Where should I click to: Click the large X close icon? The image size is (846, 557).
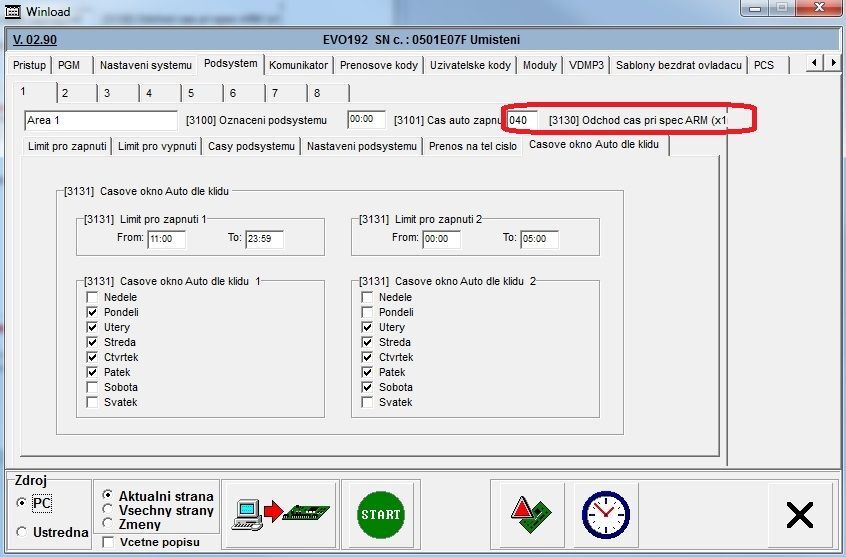800,514
